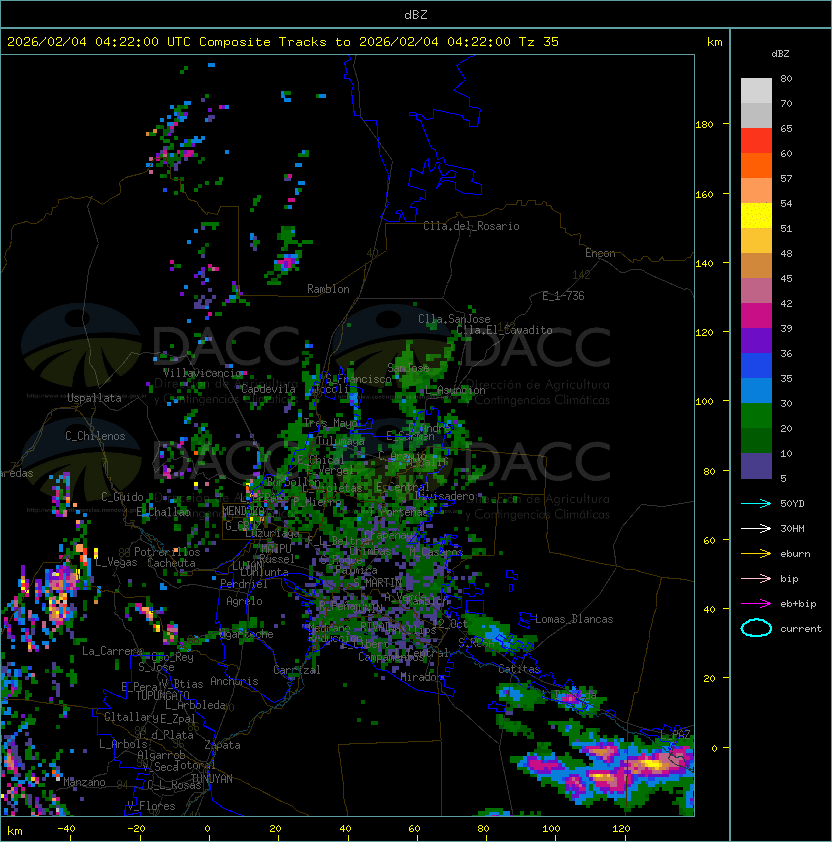
Task: Click the 'dBZ' title at top
Action: pyautogui.click(x=416, y=15)
